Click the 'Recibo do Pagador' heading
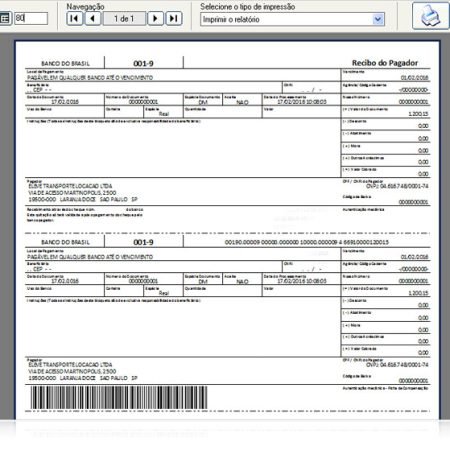This screenshot has width=450, height=450. tap(385, 63)
